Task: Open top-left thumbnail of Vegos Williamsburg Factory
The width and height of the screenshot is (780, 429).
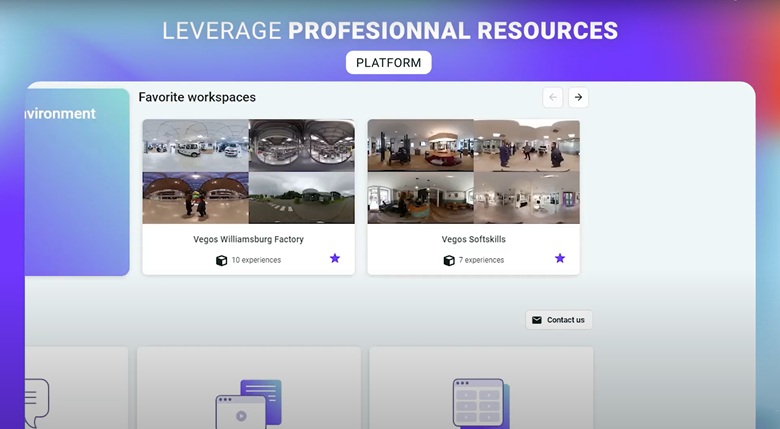Action: pos(196,146)
